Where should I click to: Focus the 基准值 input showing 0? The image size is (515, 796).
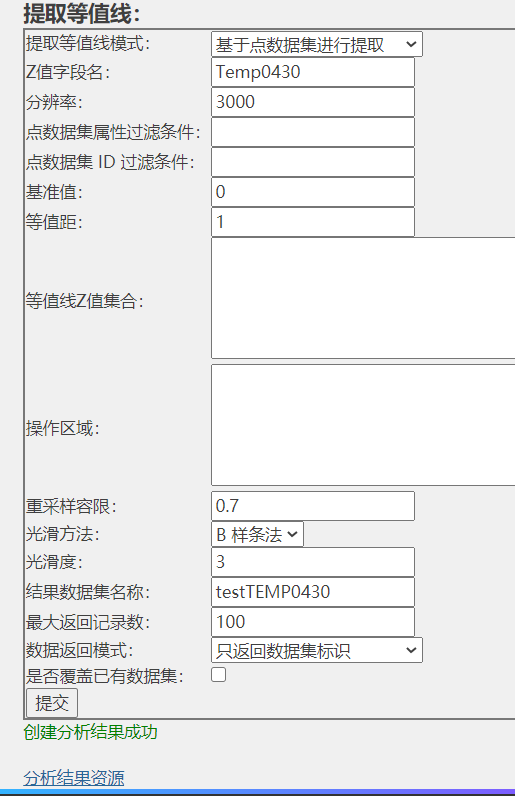(x=313, y=192)
